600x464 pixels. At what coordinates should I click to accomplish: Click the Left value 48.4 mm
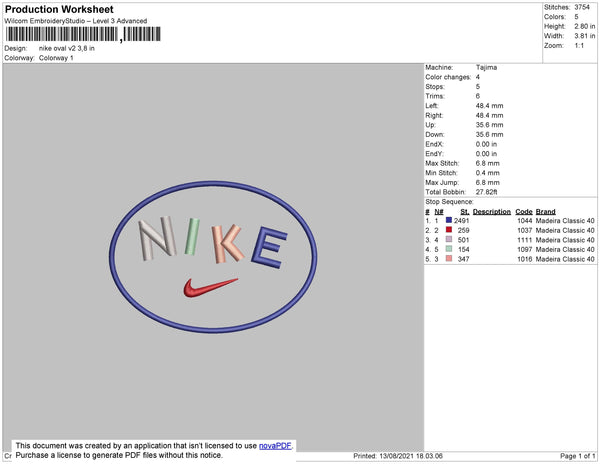tap(489, 106)
